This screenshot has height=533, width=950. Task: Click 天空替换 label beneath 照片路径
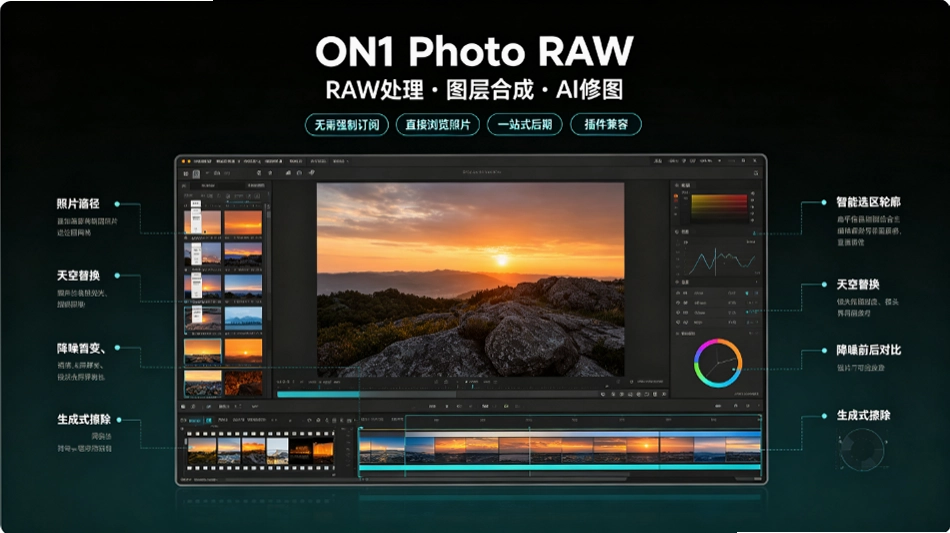(x=78, y=276)
